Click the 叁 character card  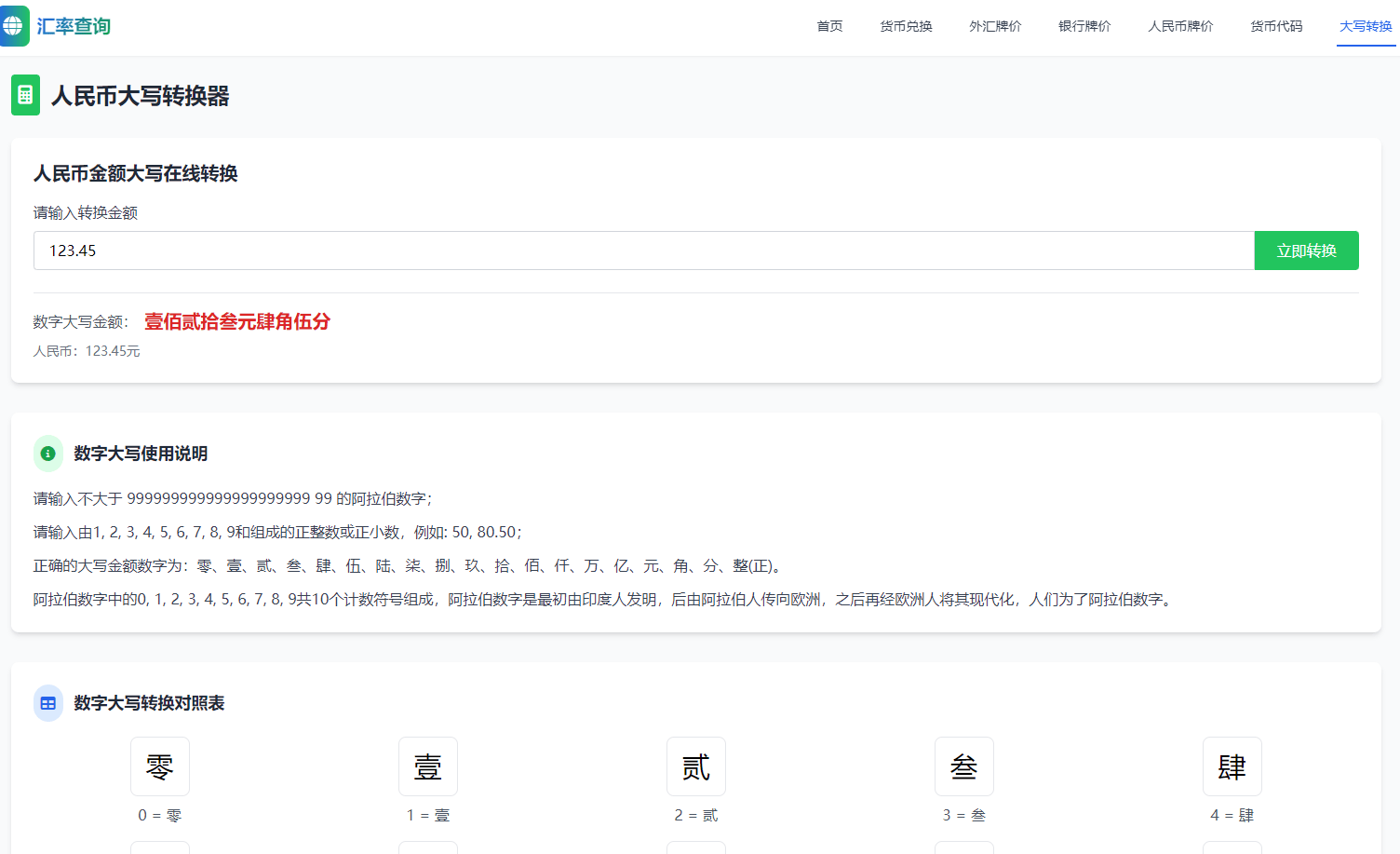point(964,766)
